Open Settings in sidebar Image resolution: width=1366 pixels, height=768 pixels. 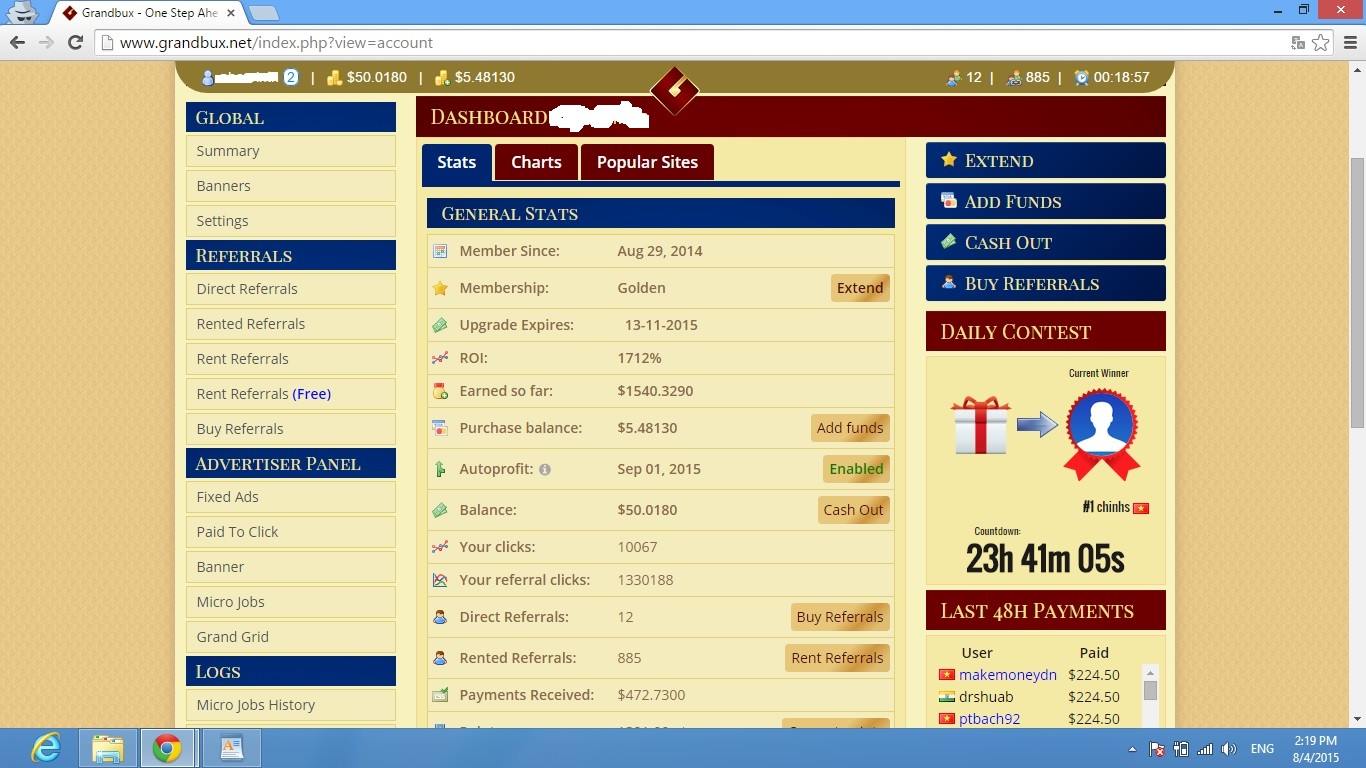tap(291, 221)
